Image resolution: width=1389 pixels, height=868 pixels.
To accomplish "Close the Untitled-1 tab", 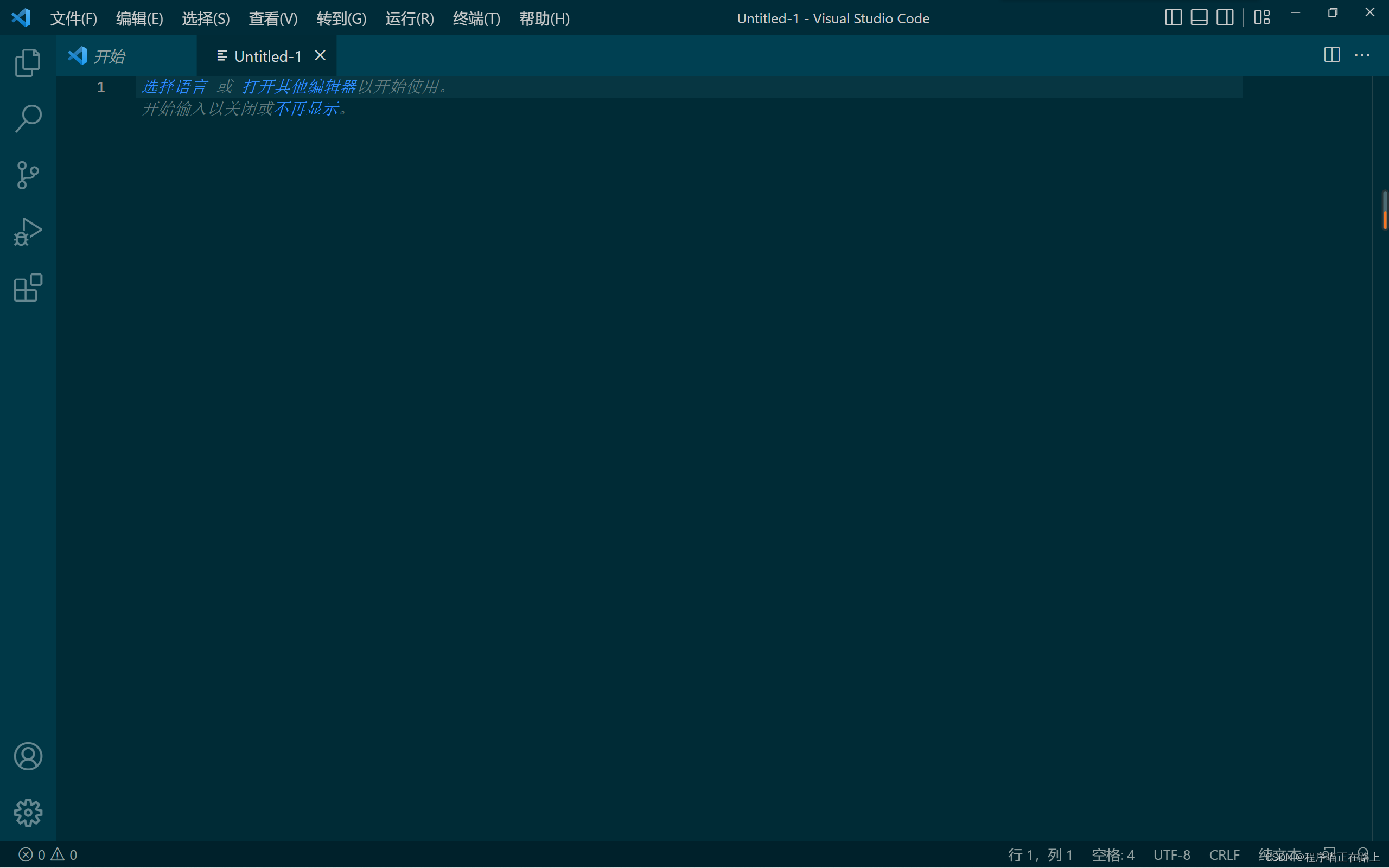I will tap(320, 55).
